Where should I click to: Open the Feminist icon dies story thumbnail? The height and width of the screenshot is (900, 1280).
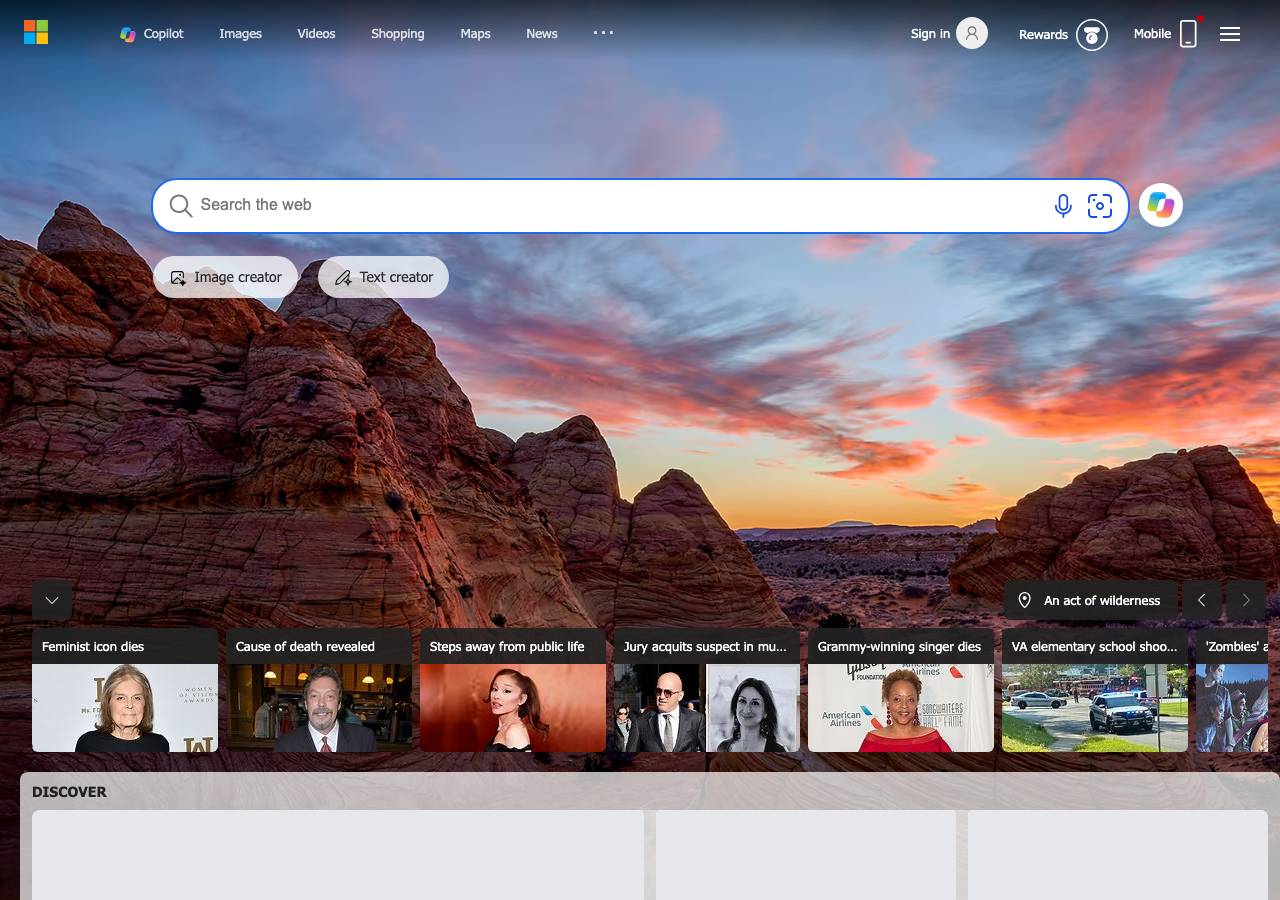pyautogui.click(x=125, y=708)
